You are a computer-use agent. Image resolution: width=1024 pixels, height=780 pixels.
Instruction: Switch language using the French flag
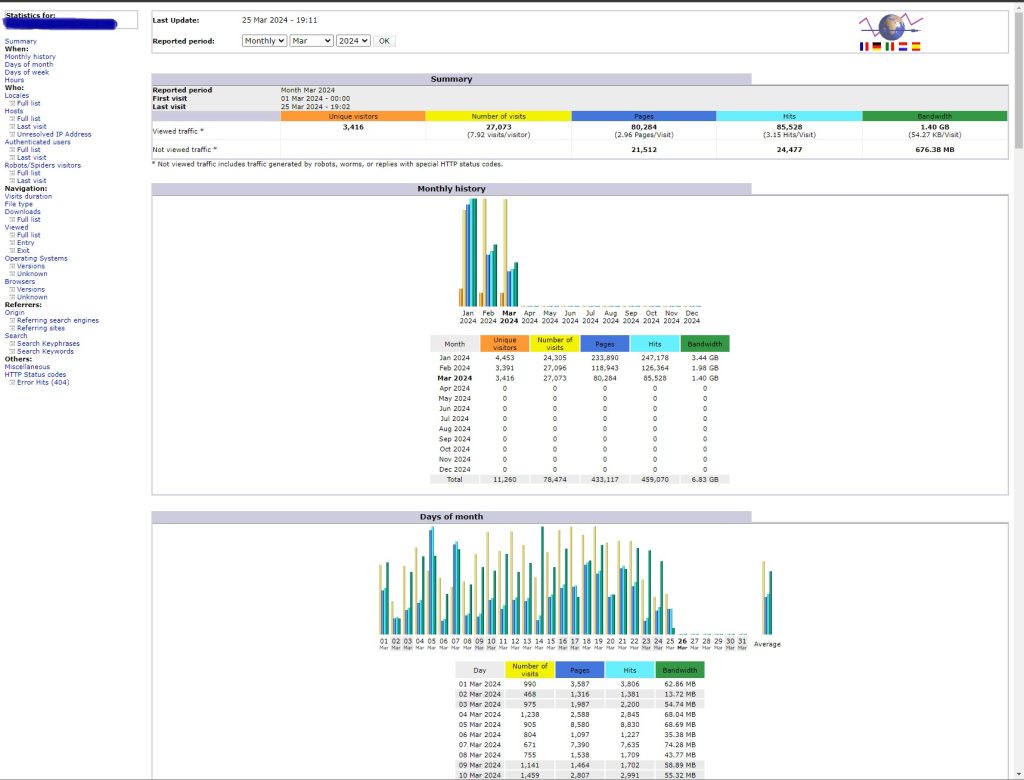[864, 46]
